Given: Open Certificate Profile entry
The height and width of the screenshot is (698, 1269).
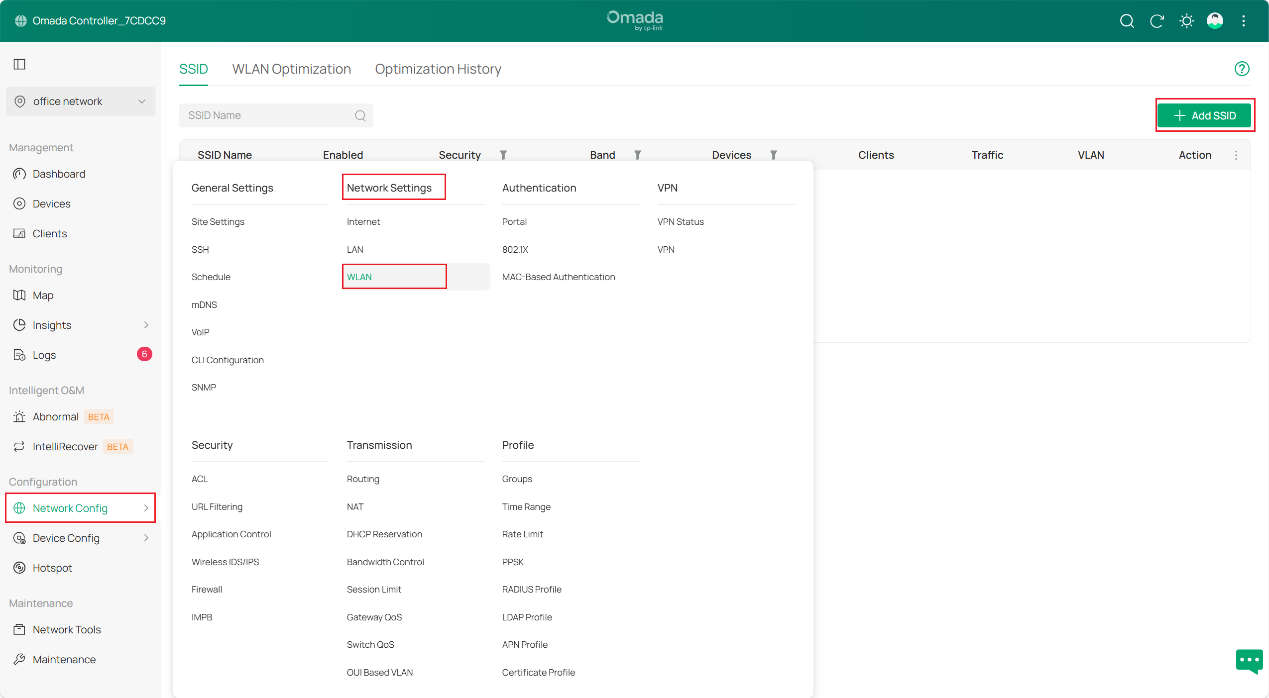Looking at the screenshot, I should (x=539, y=673).
